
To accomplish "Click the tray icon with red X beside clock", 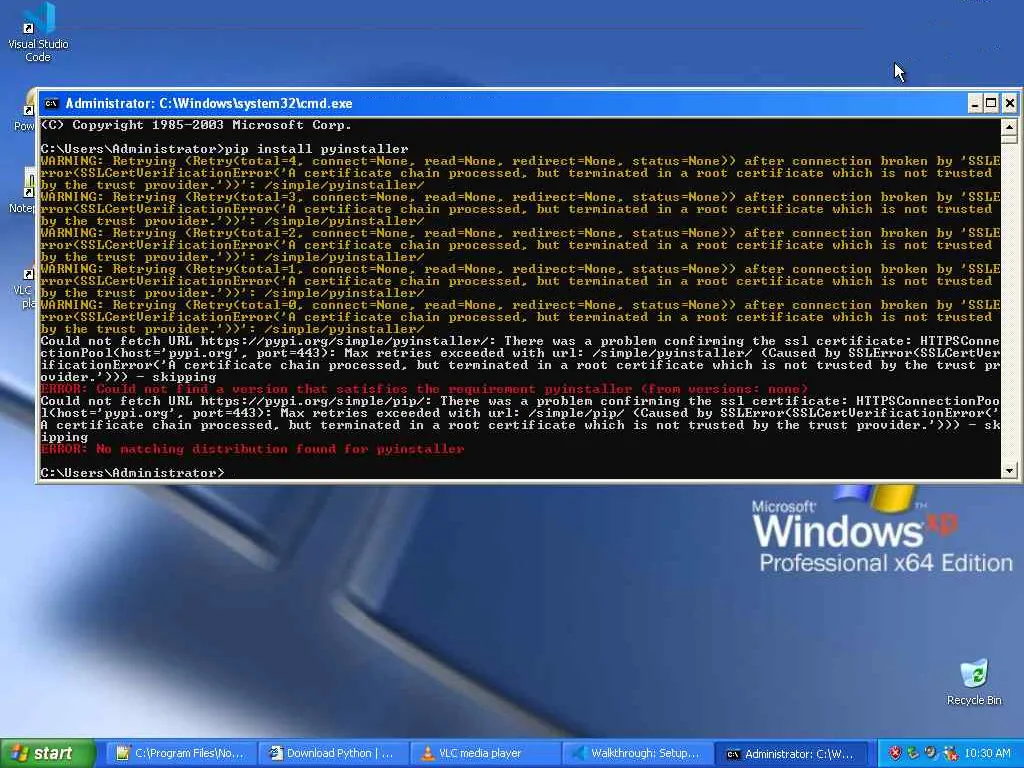I will coord(950,753).
